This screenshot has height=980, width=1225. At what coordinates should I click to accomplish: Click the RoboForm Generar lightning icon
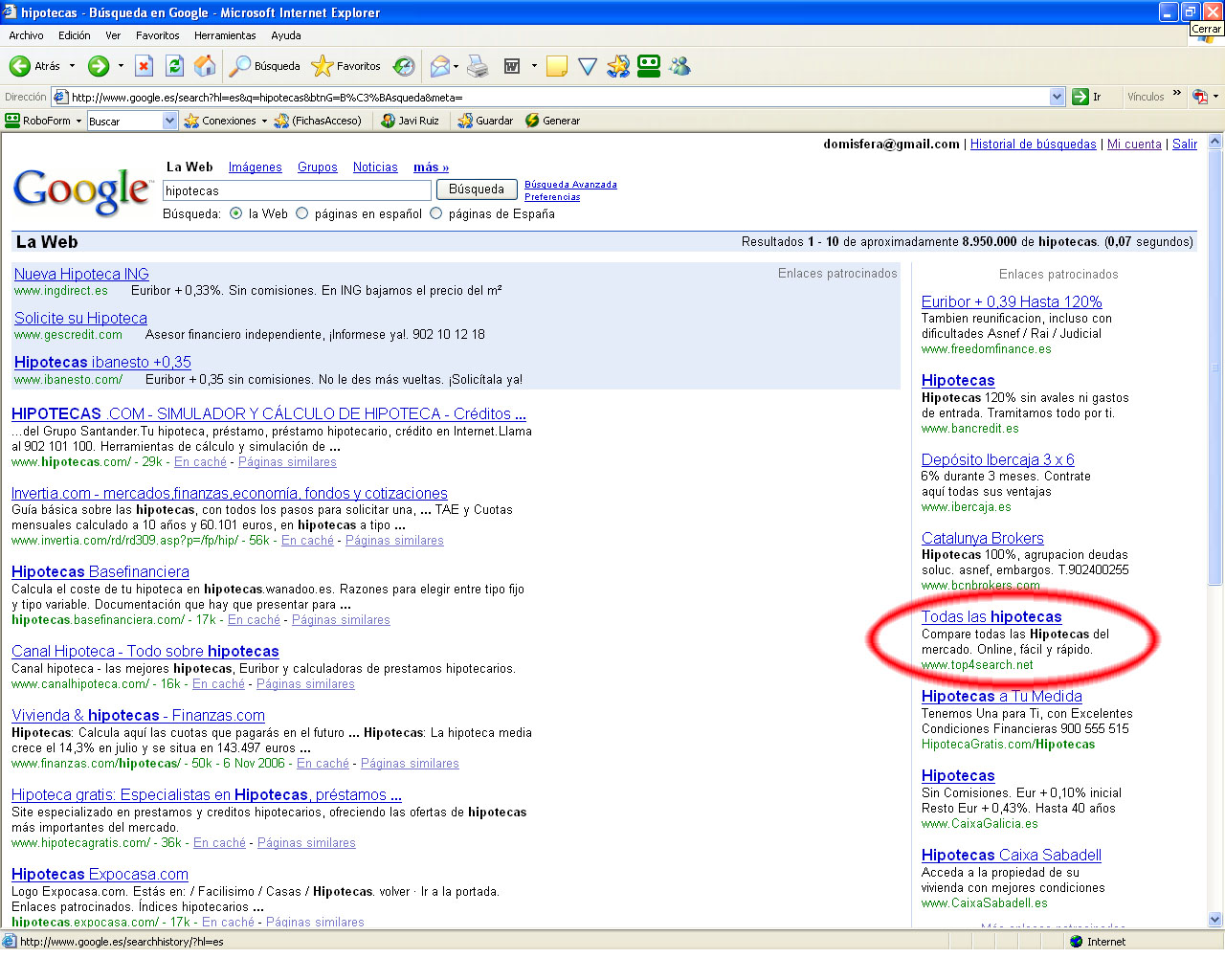[532, 121]
